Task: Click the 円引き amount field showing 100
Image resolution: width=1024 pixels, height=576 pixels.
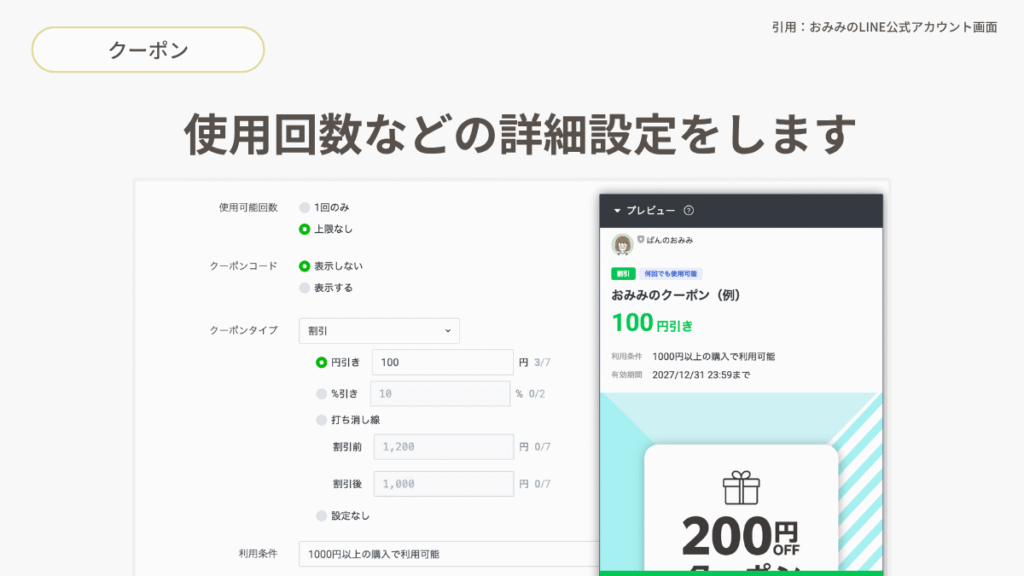Action: click(442, 362)
